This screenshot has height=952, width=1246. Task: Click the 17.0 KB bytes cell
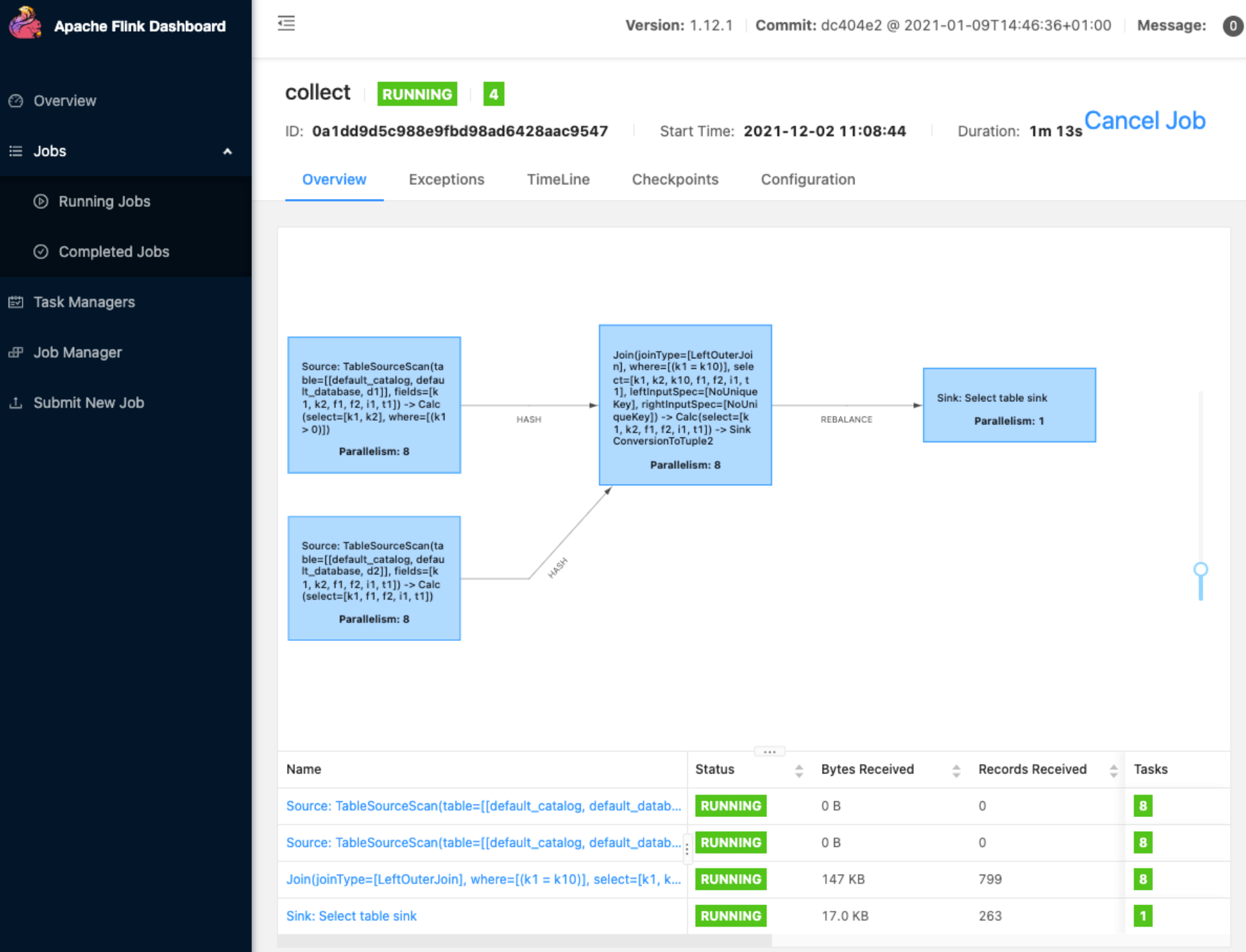point(845,916)
